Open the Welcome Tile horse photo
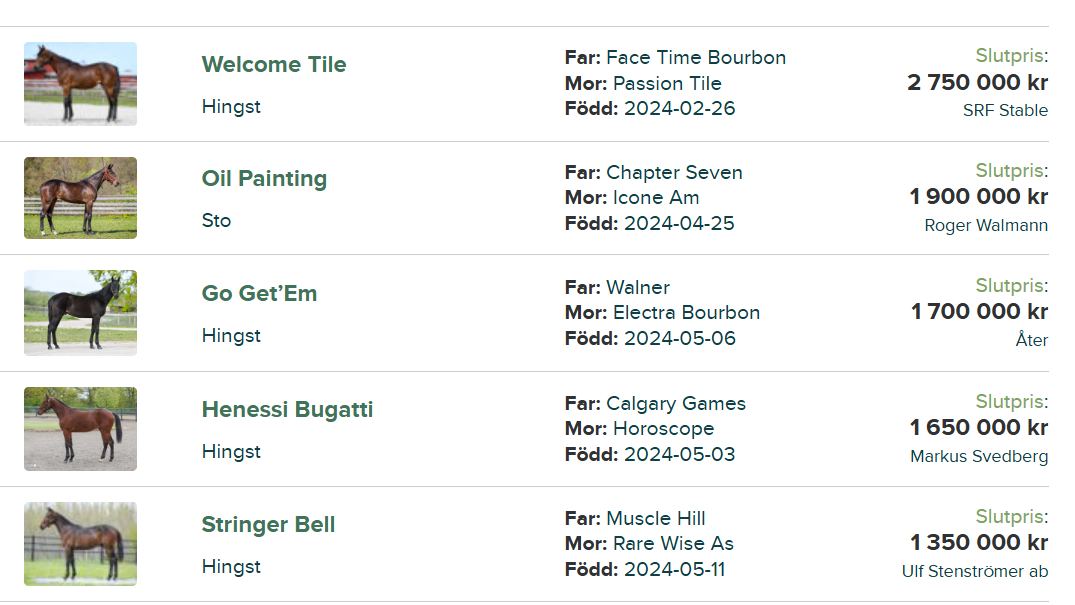Screen dimensions: 1075x605 (80, 84)
